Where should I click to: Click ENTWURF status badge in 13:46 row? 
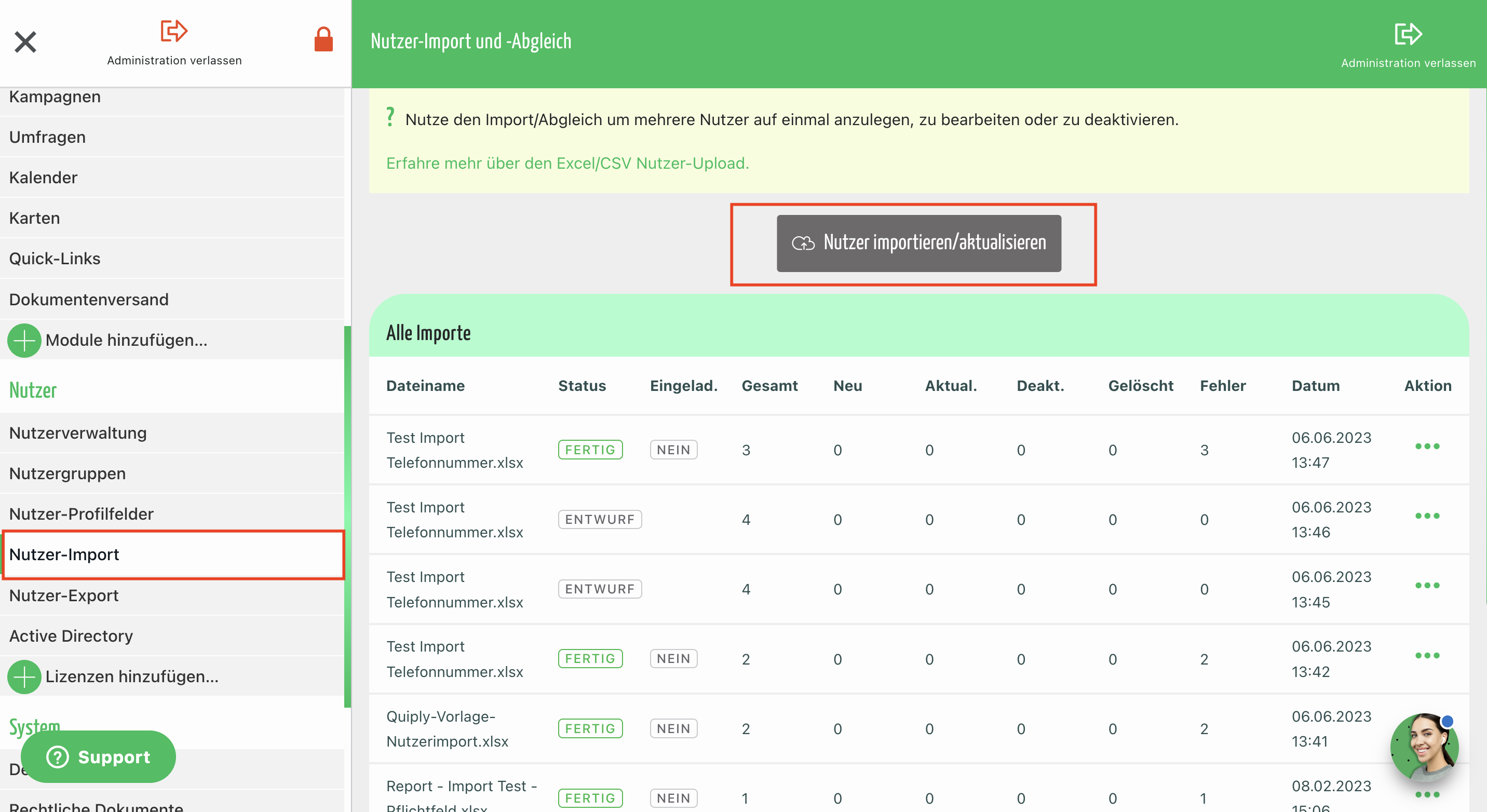click(x=600, y=519)
